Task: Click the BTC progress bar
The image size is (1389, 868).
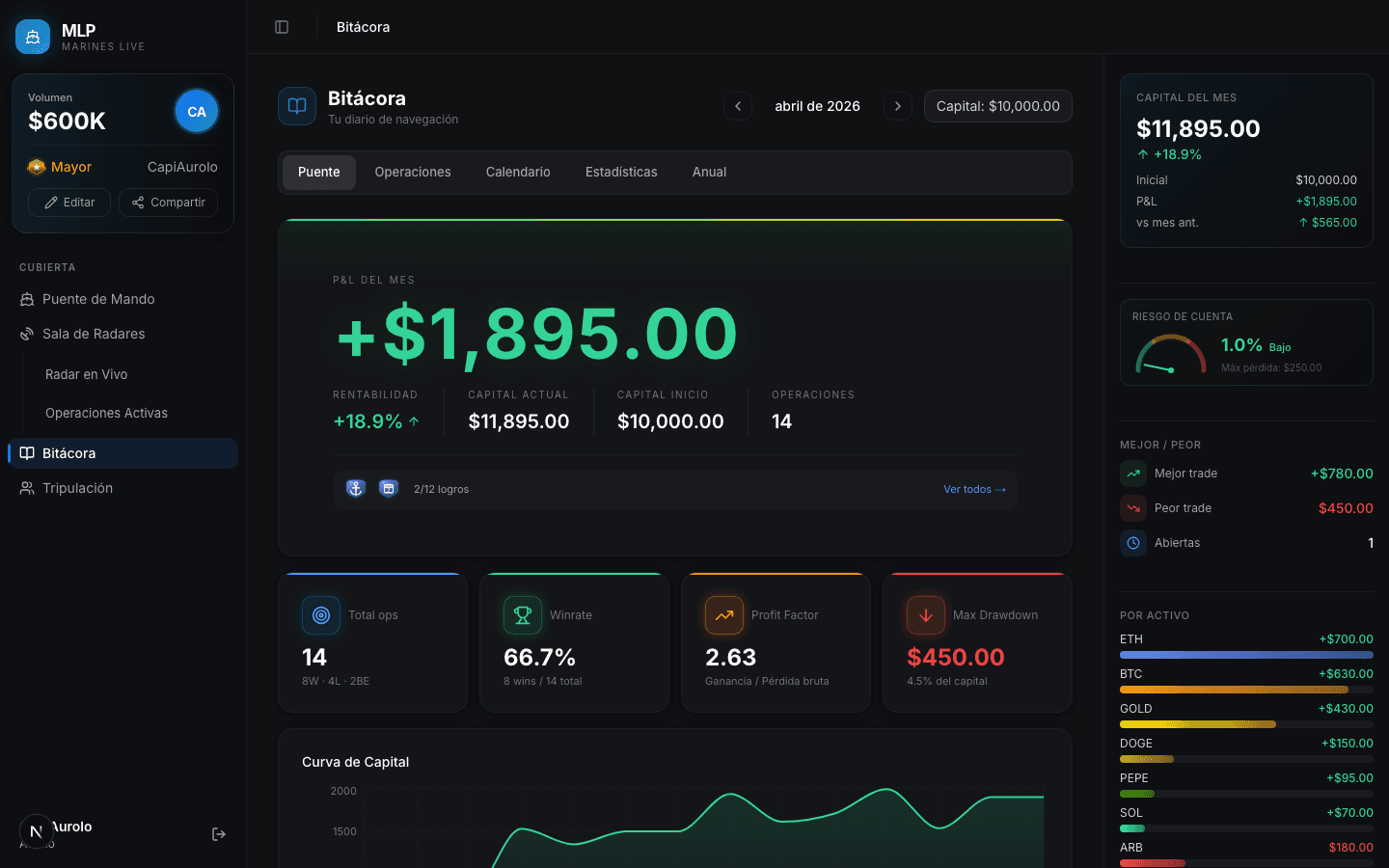Action: 1246,690
